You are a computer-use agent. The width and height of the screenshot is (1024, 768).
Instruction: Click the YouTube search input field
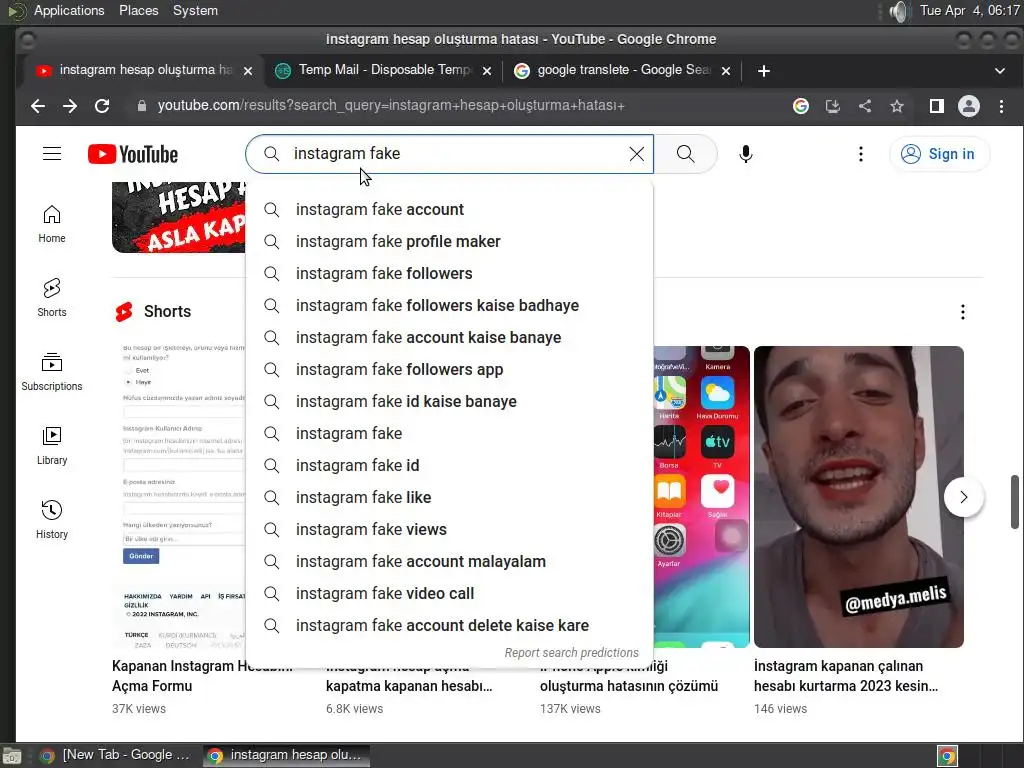click(451, 153)
